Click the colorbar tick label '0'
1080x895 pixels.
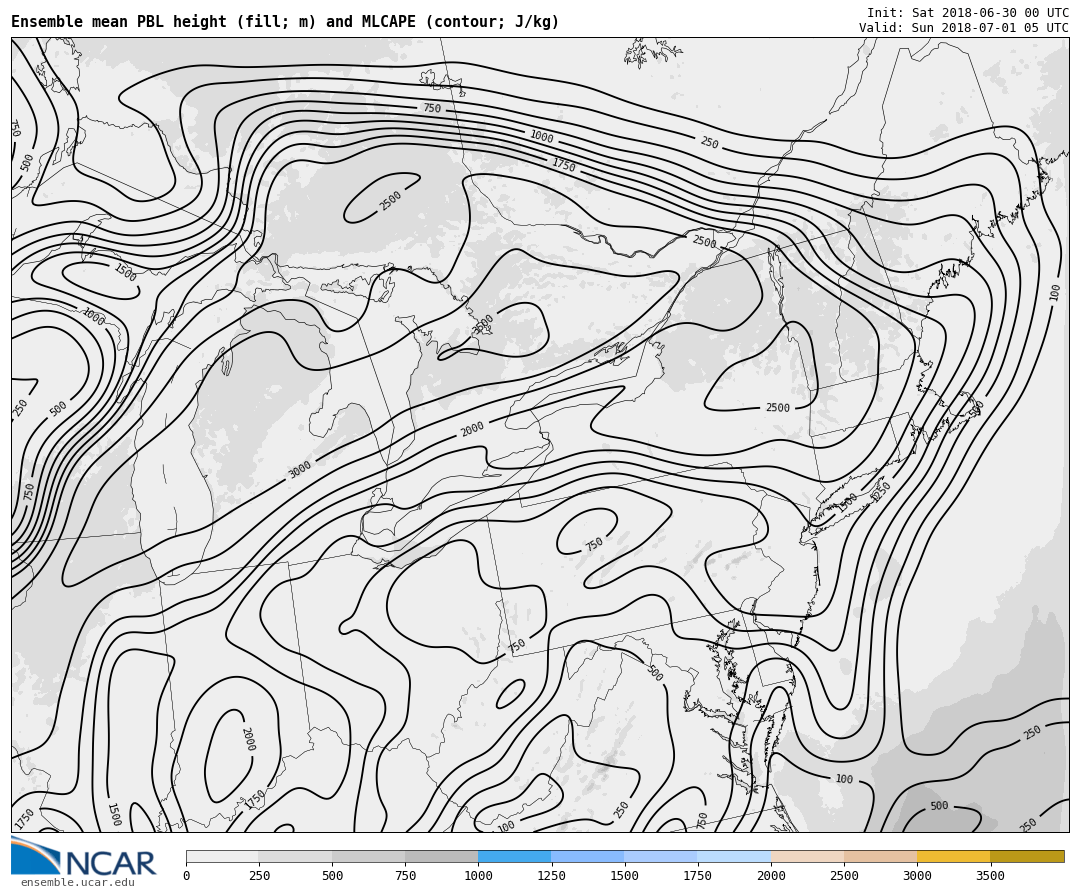click(x=187, y=876)
